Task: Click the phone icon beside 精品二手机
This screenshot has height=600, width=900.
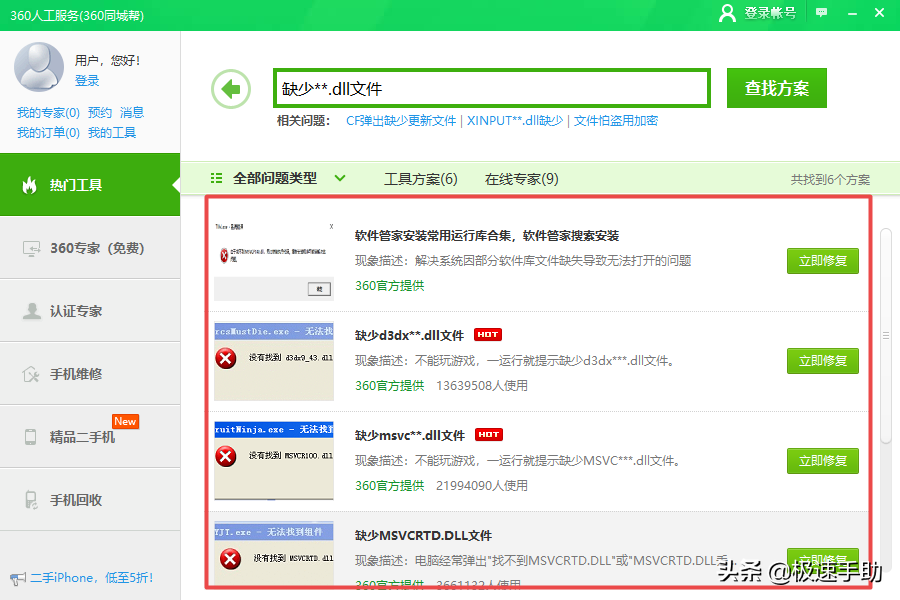Action: point(30,437)
